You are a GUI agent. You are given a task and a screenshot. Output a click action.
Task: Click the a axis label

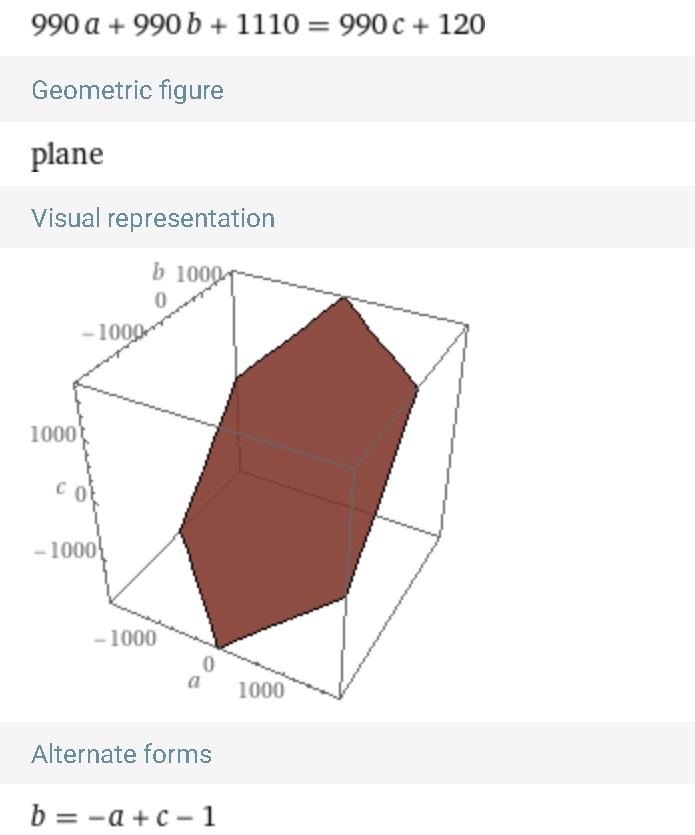195,681
